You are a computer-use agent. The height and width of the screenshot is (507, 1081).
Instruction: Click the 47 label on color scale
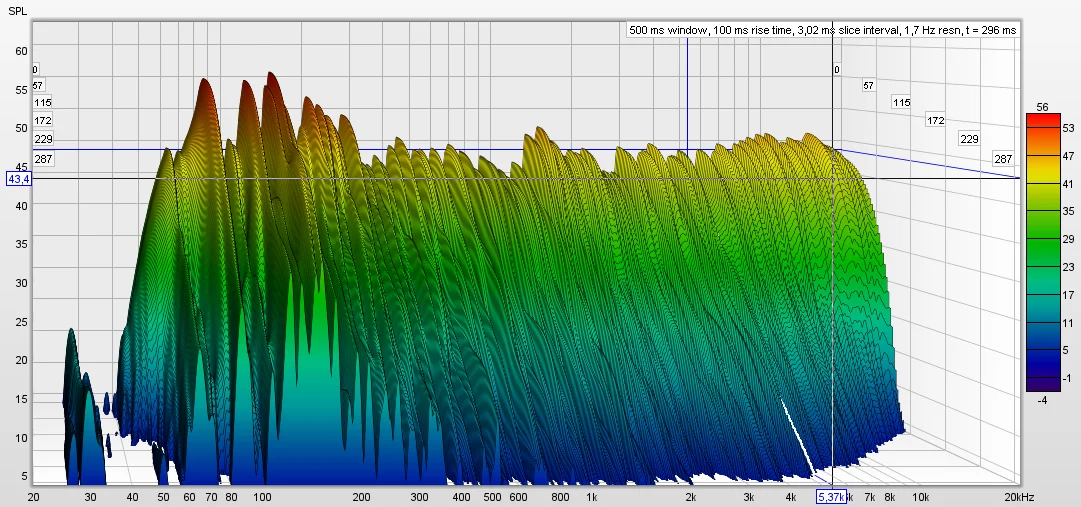[1069, 157]
